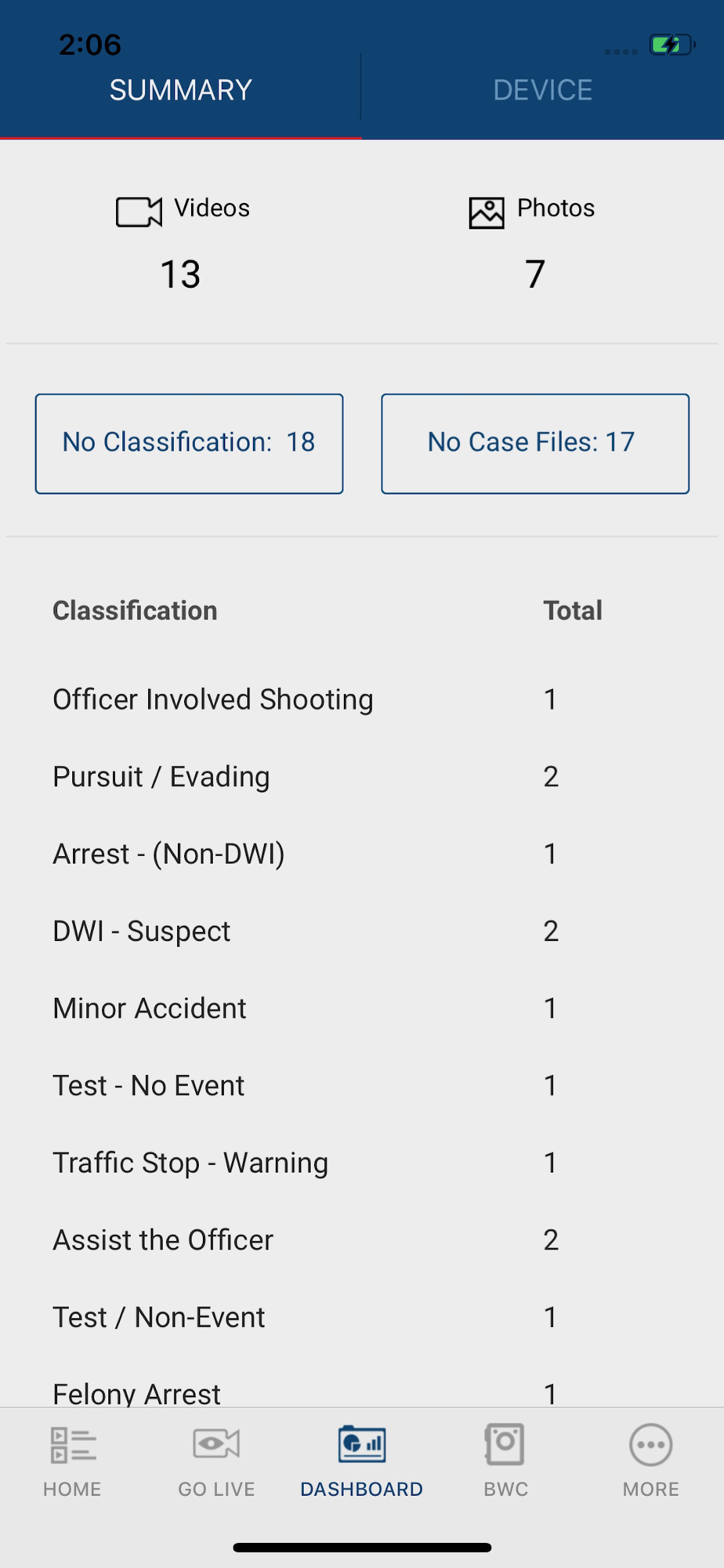Screen dimensions: 724x1568
Task: Open the Home tab icon
Action: tap(73, 1445)
